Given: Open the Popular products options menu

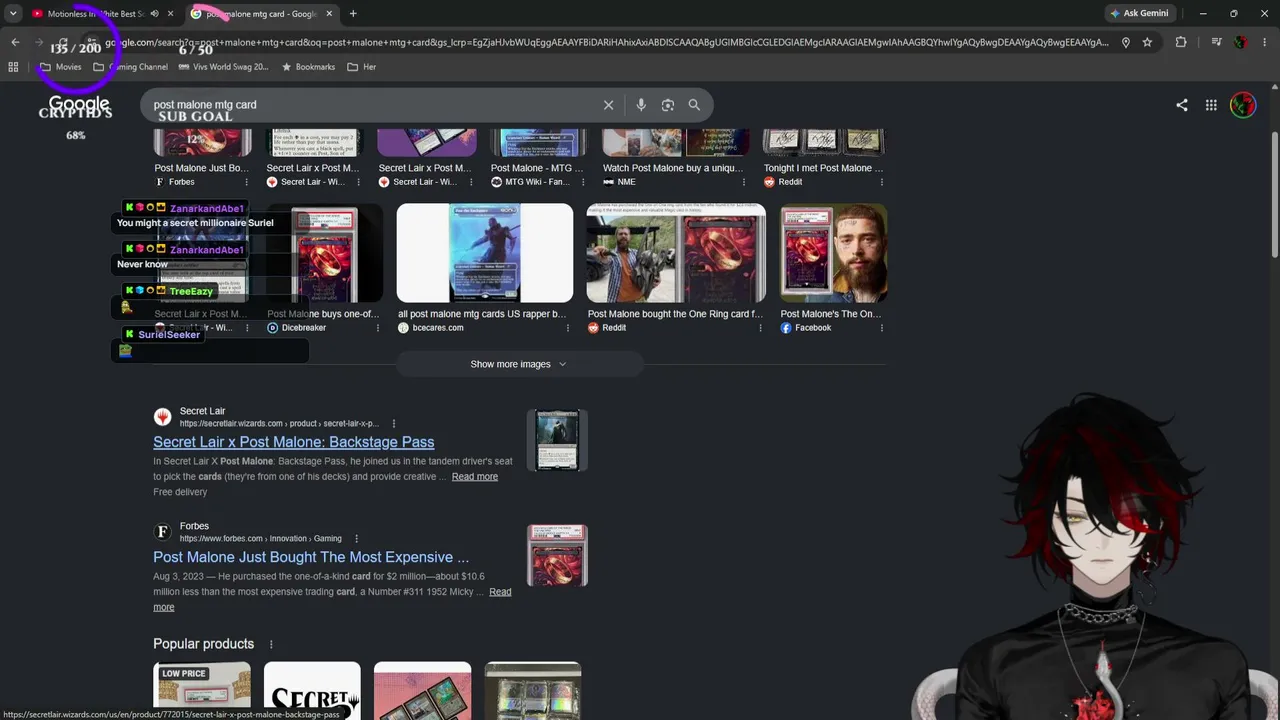Looking at the screenshot, I should click(x=271, y=644).
